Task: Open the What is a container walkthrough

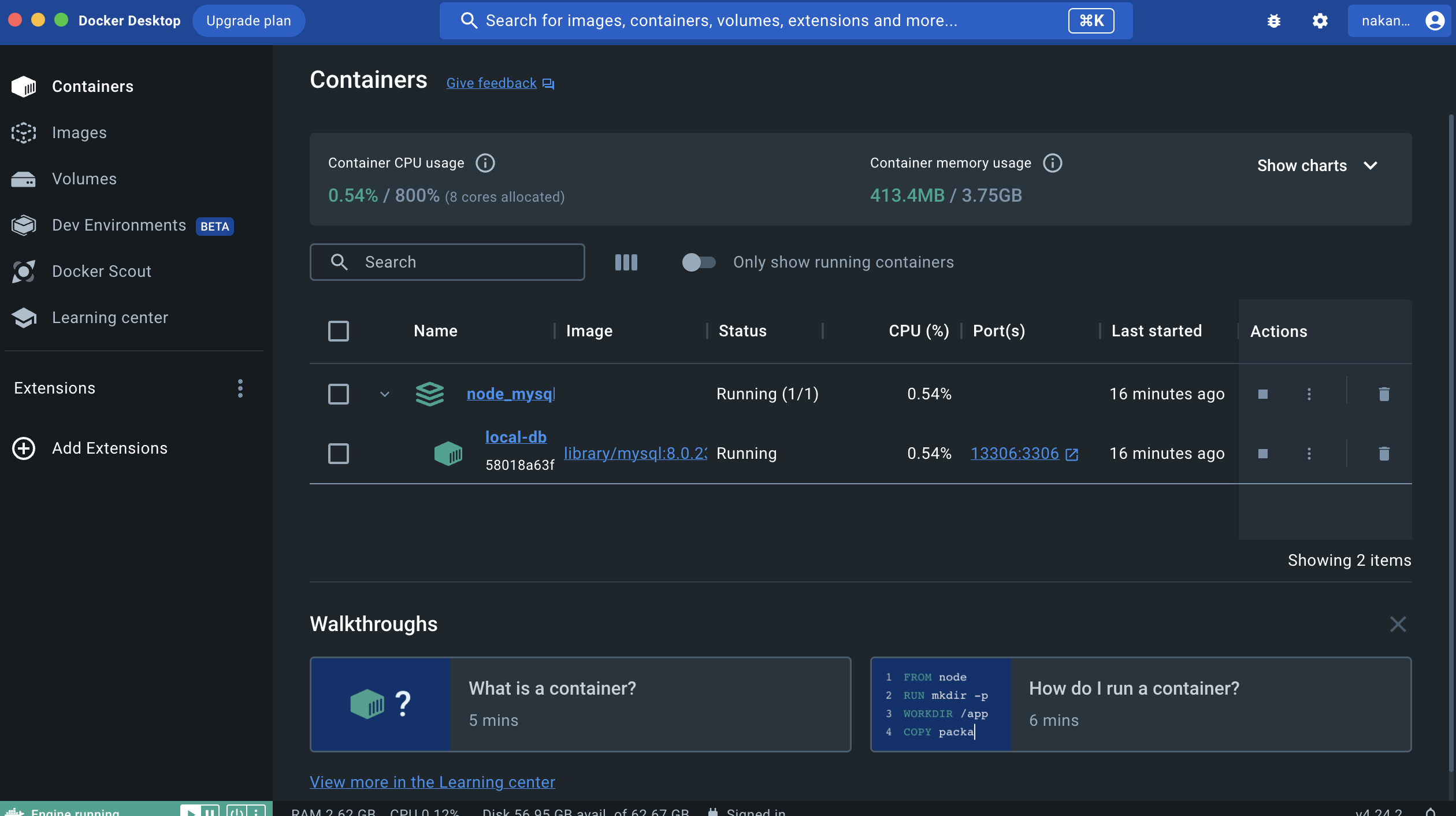Action: tap(581, 704)
